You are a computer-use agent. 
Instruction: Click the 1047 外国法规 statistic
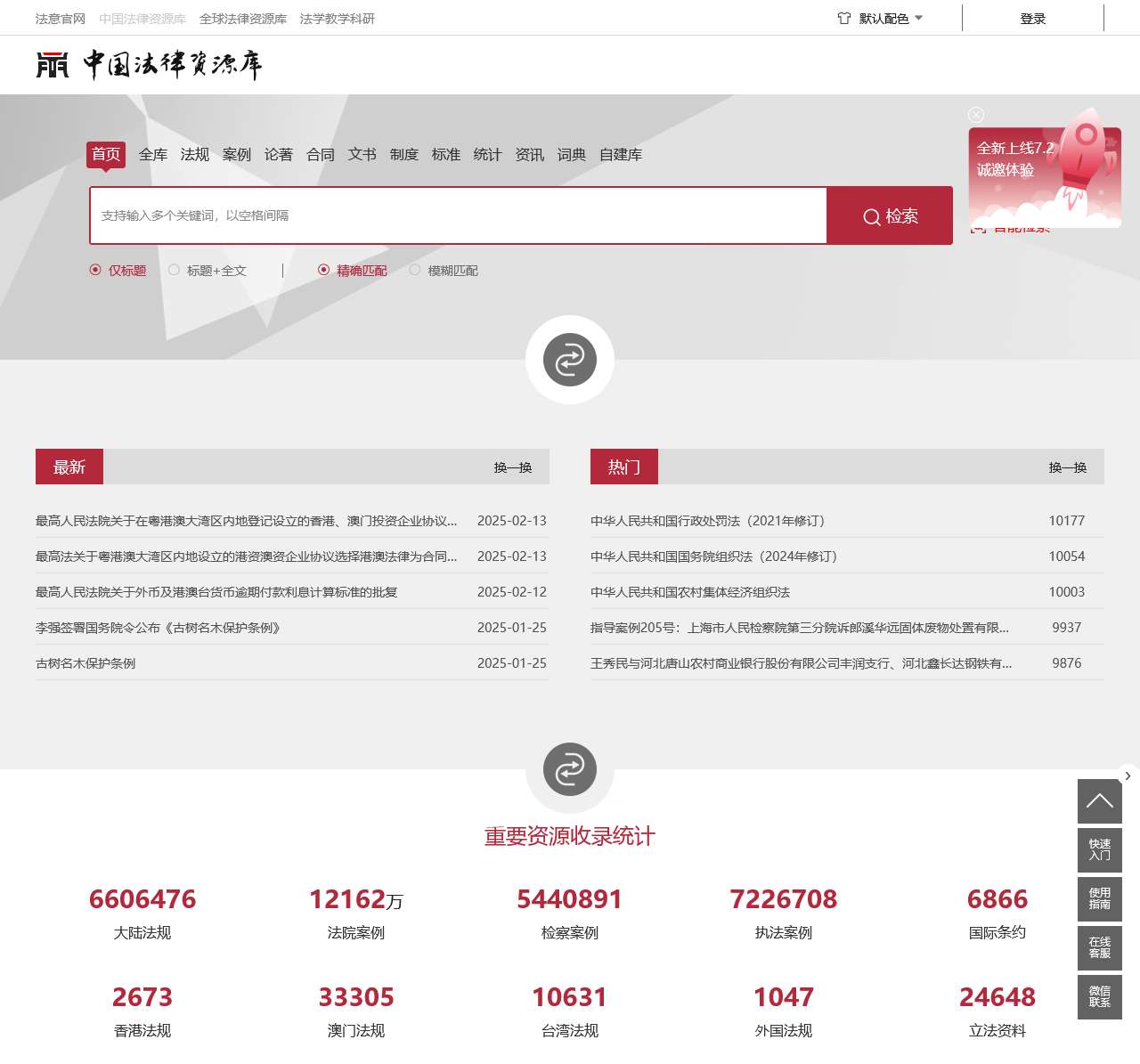pos(784,1012)
